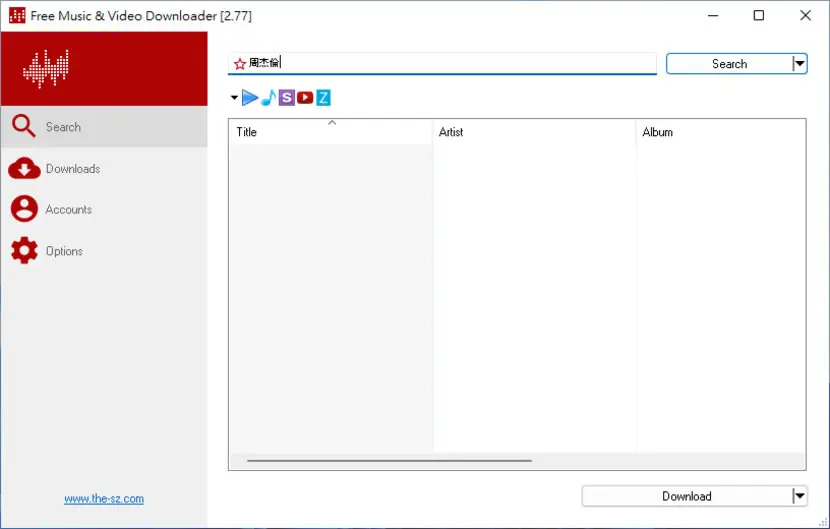
Task: Select the YouTube source icon
Action: (x=305, y=97)
